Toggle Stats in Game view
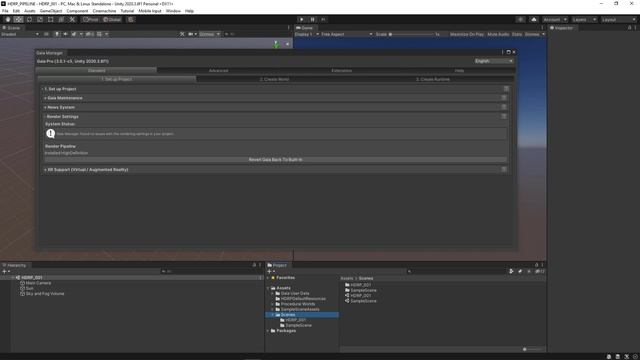 (x=517, y=34)
